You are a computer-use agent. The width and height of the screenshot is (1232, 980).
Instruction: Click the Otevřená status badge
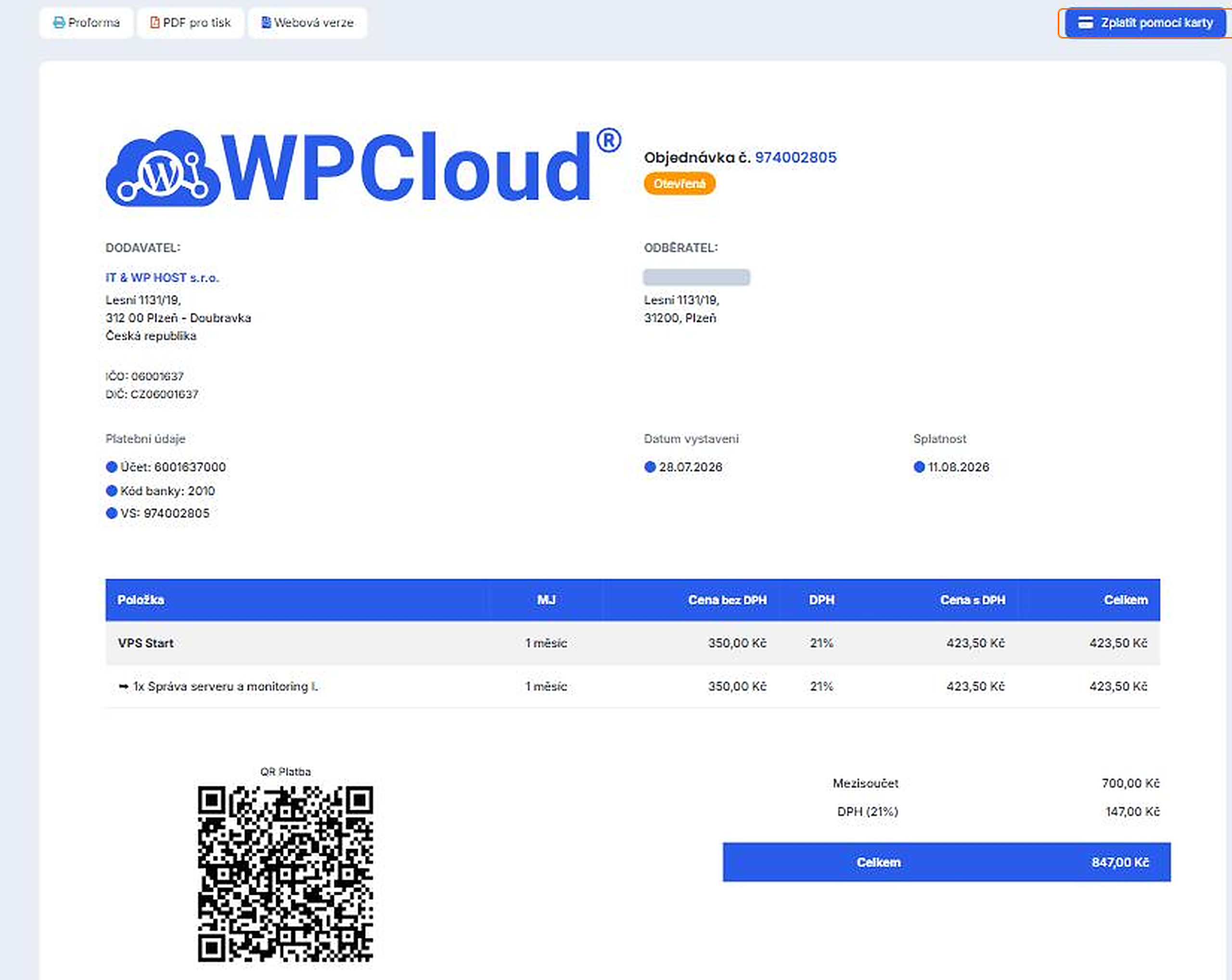[680, 183]
